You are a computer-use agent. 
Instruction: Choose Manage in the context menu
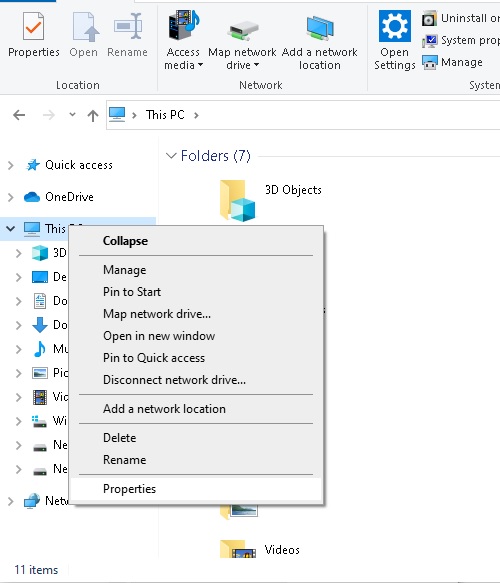196,270
